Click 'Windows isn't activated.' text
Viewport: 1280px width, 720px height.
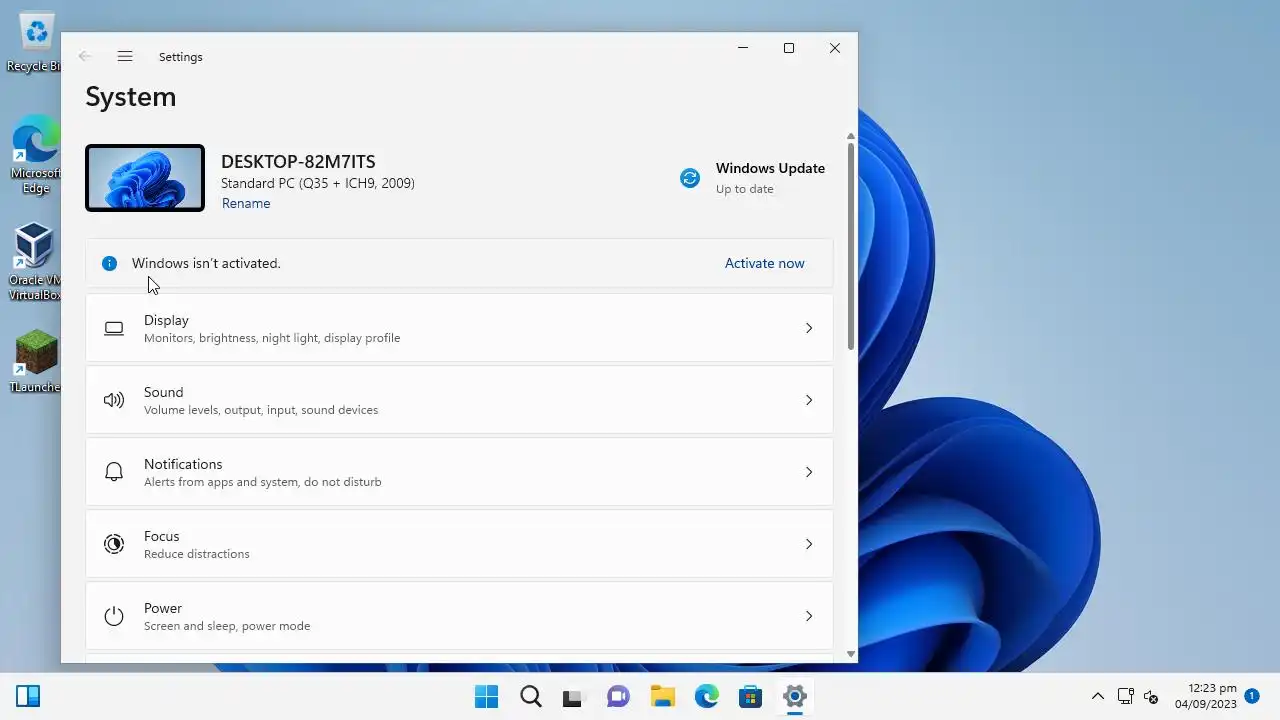point(206,263)
